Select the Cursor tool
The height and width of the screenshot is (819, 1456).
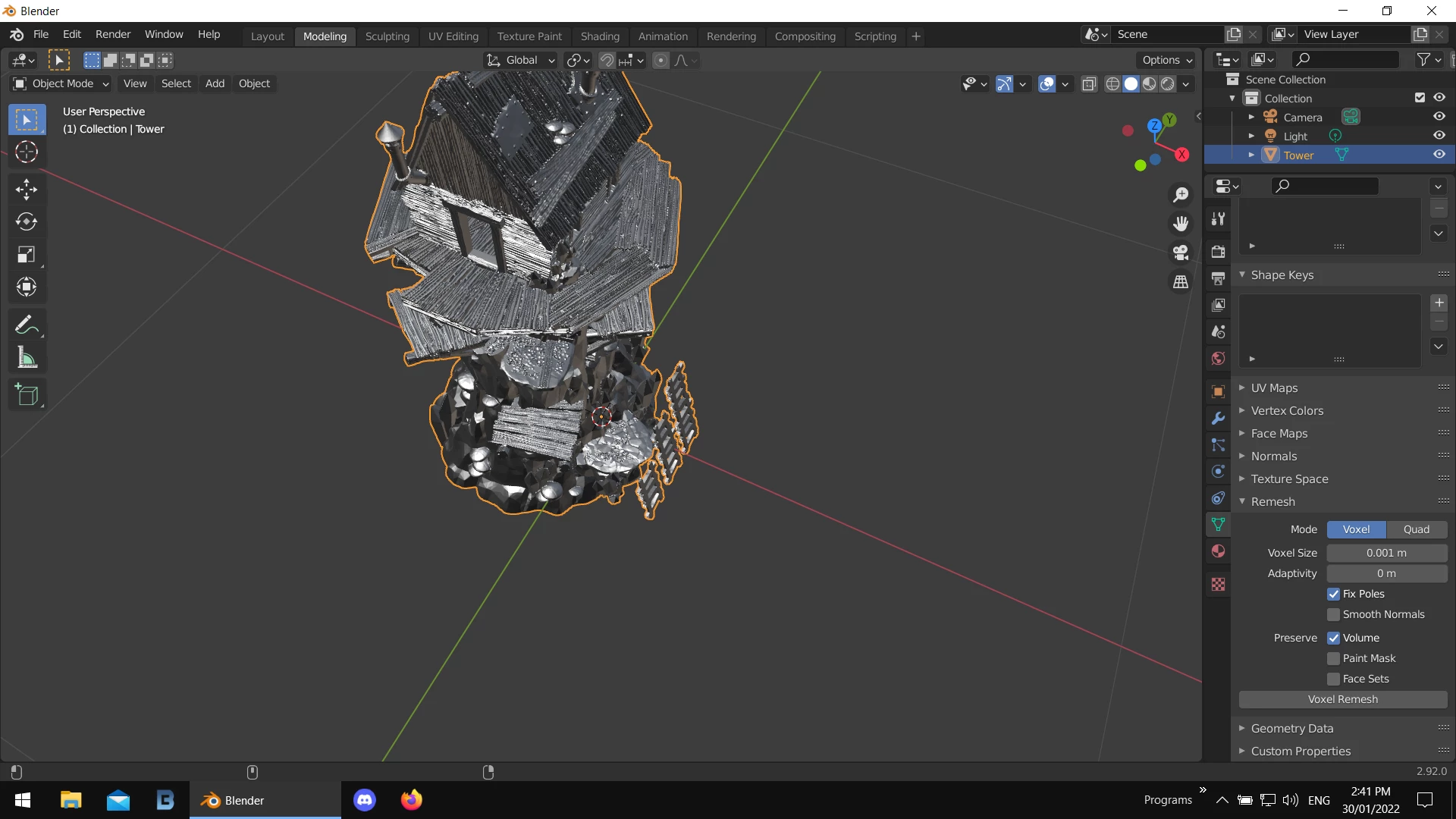point(27,152)
